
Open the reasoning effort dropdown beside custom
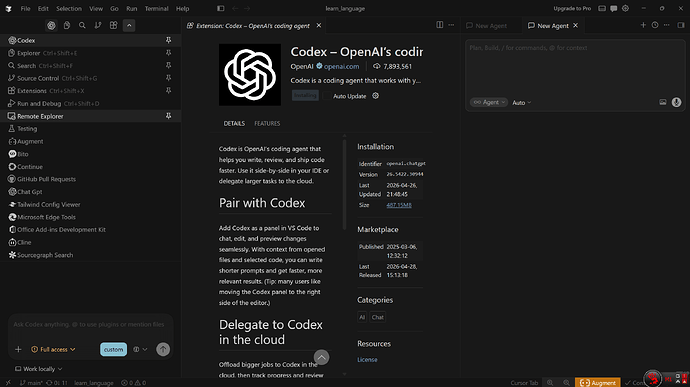point(140,349)
